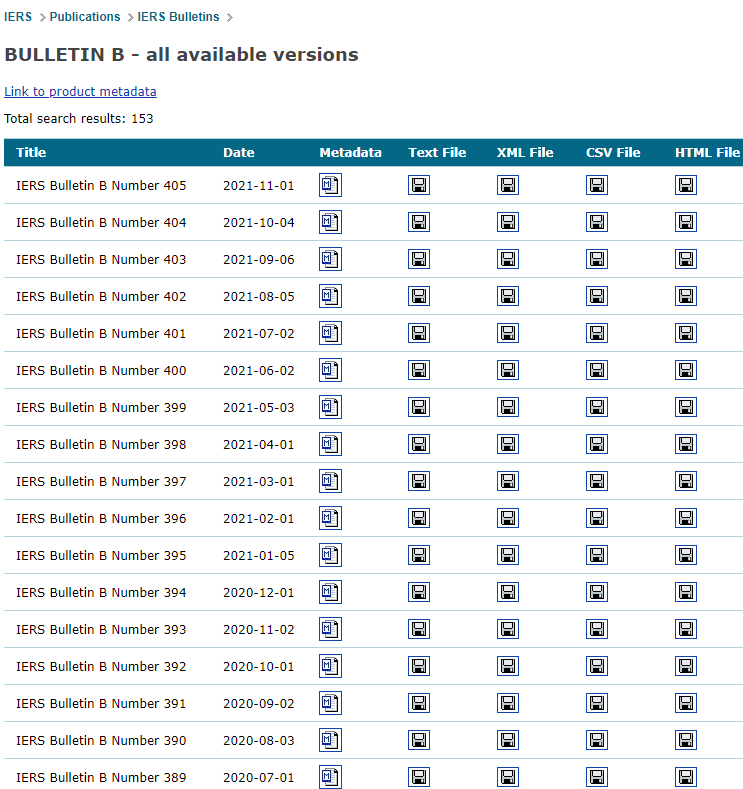Select Total search results: 153 text
The image size is (743, 789).
point(78,119)
